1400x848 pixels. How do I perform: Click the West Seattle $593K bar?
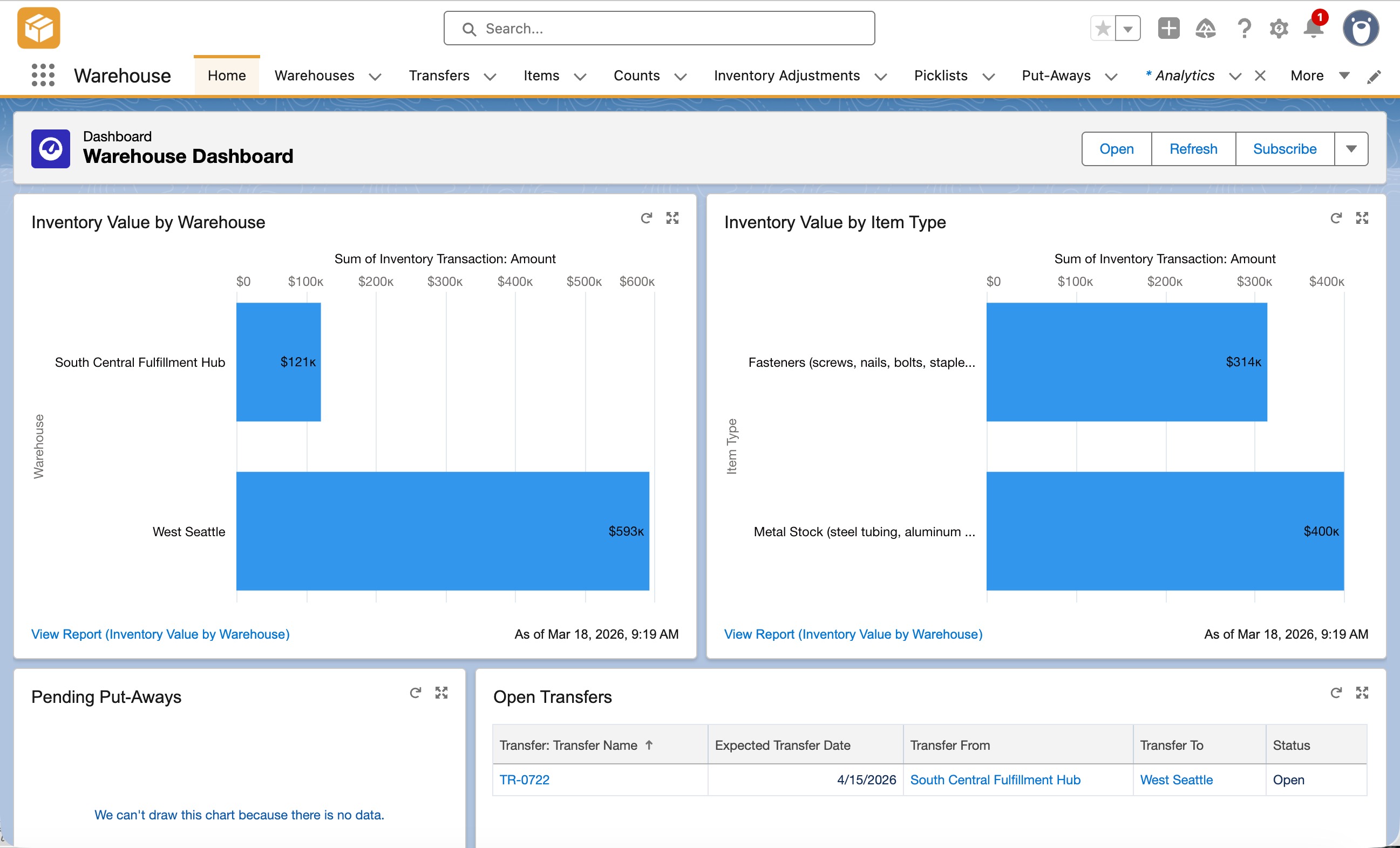(442, 530)
